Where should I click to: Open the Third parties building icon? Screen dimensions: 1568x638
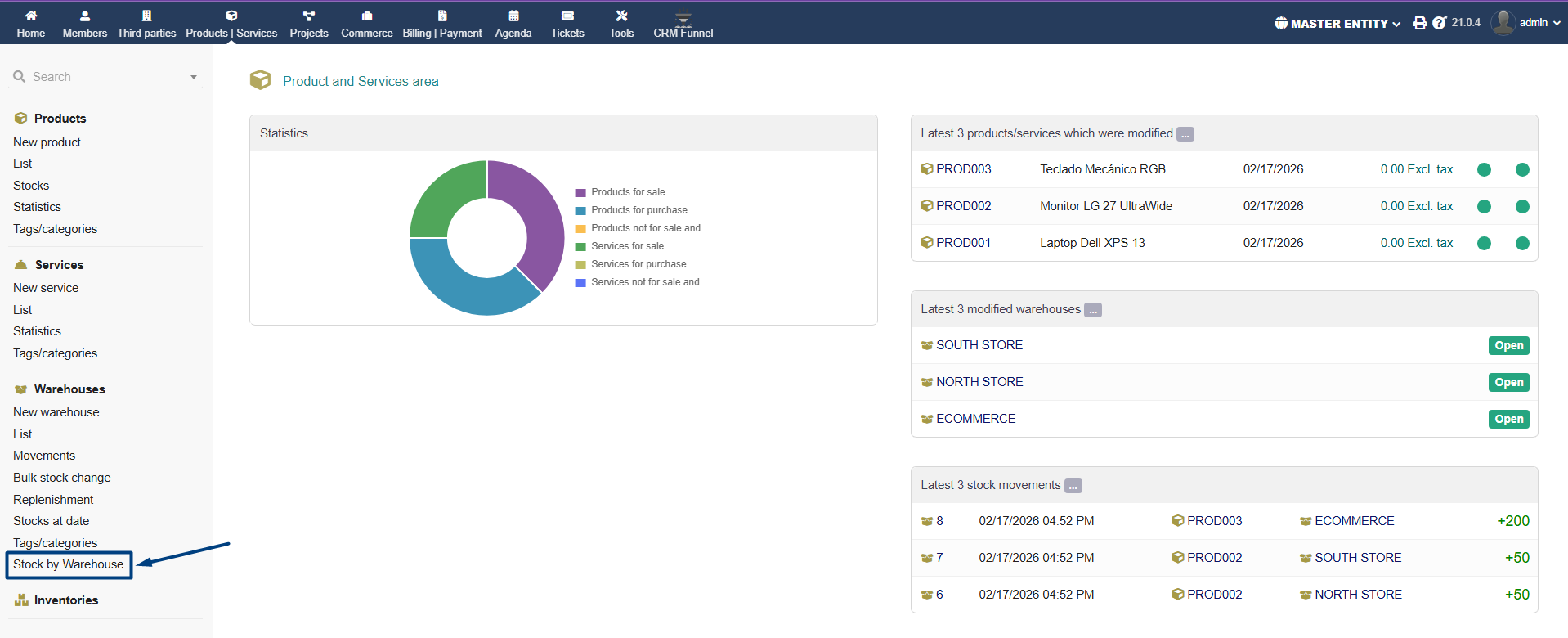coord(146,16)
